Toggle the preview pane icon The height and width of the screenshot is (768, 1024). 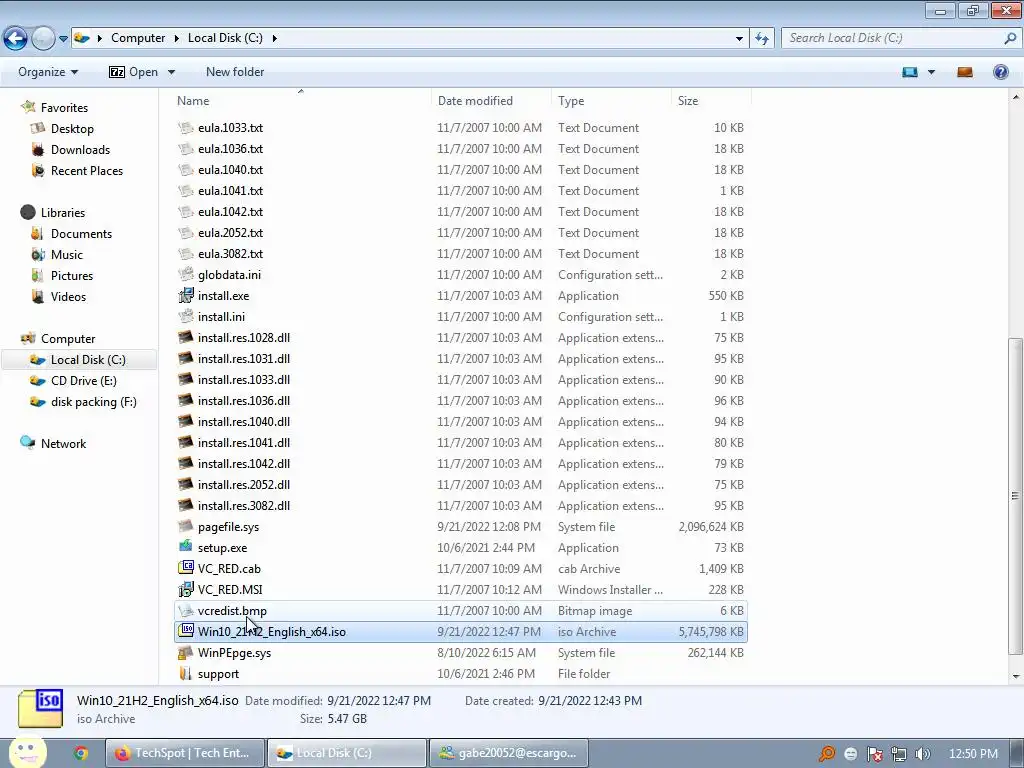pos(965,72)
